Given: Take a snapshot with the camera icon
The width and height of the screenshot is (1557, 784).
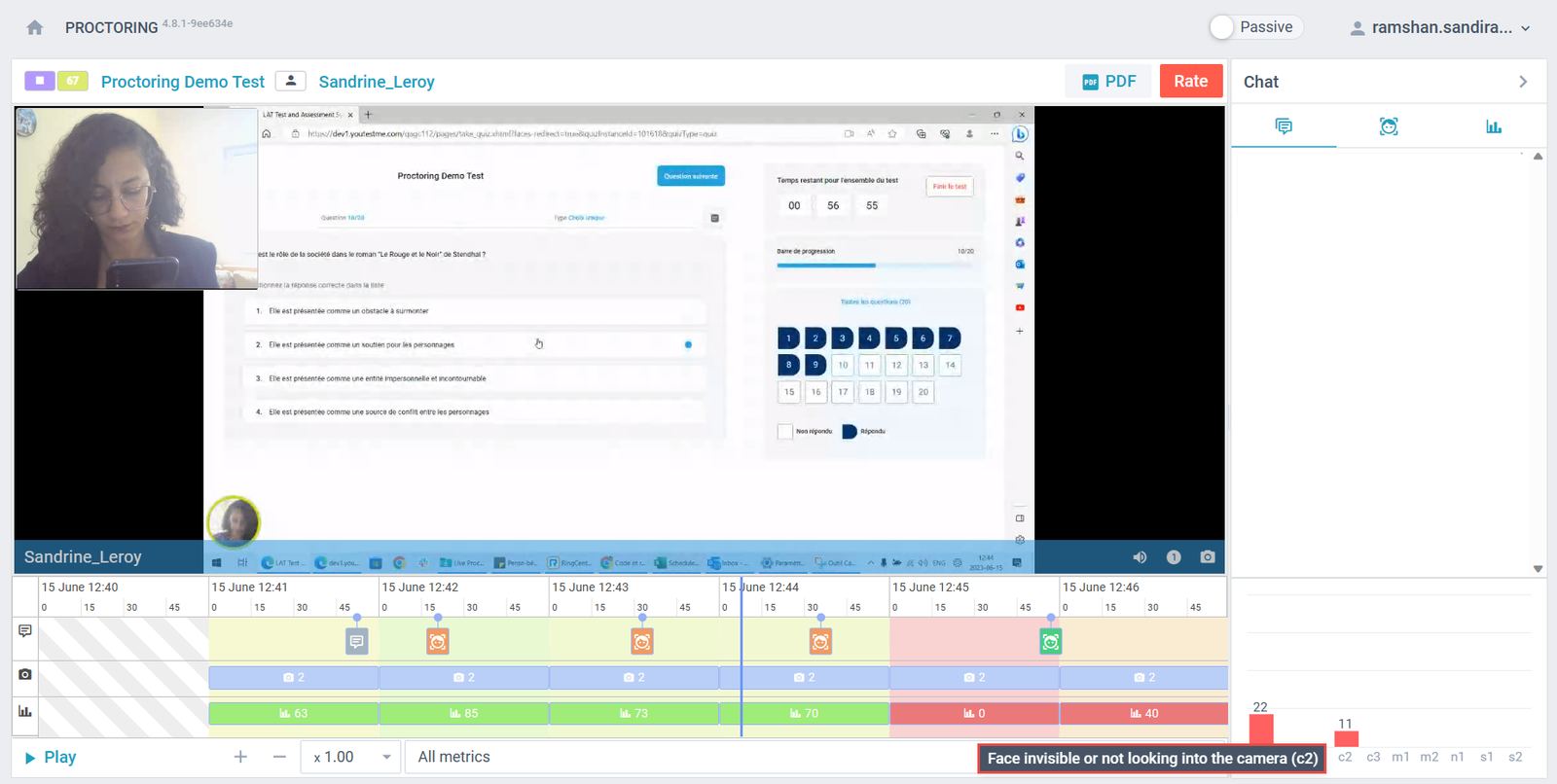Looking at the screenshot, I should coord(1208,557).
